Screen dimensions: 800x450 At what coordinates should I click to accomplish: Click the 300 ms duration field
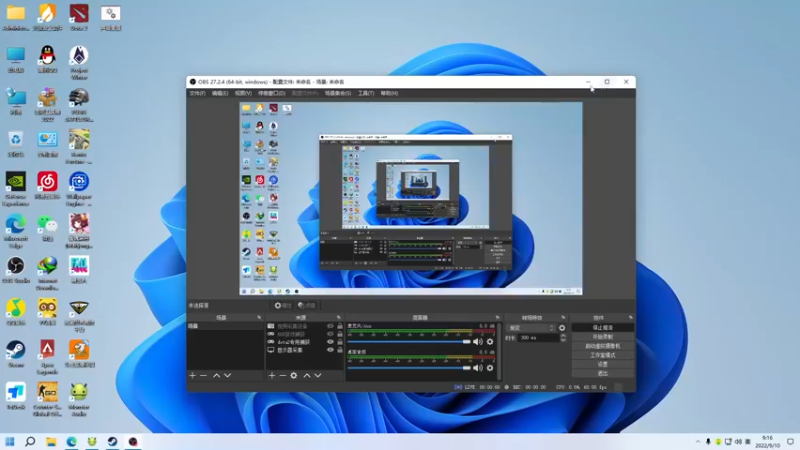point(538,338)
